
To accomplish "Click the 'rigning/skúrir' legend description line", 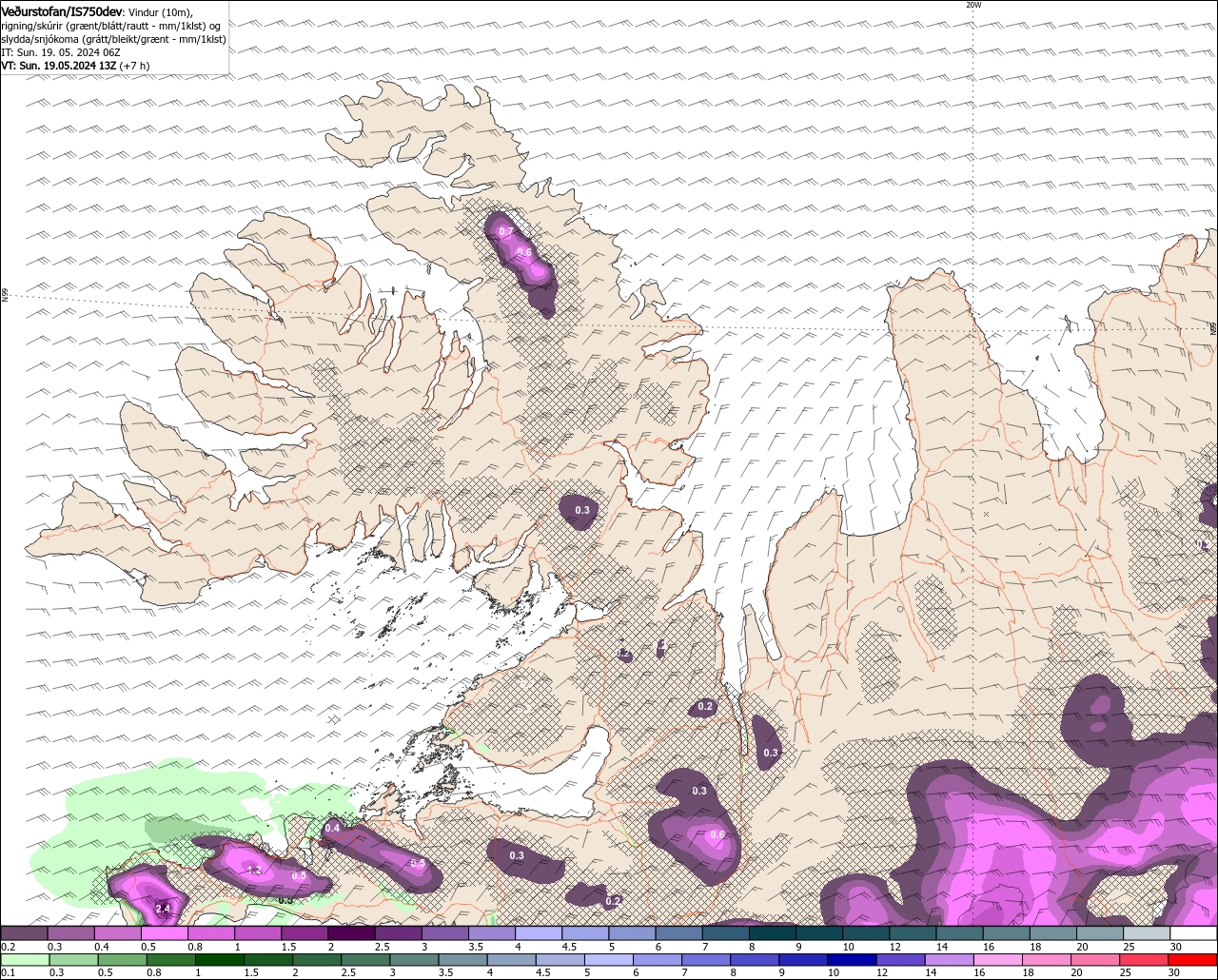I will click(111, 26).
